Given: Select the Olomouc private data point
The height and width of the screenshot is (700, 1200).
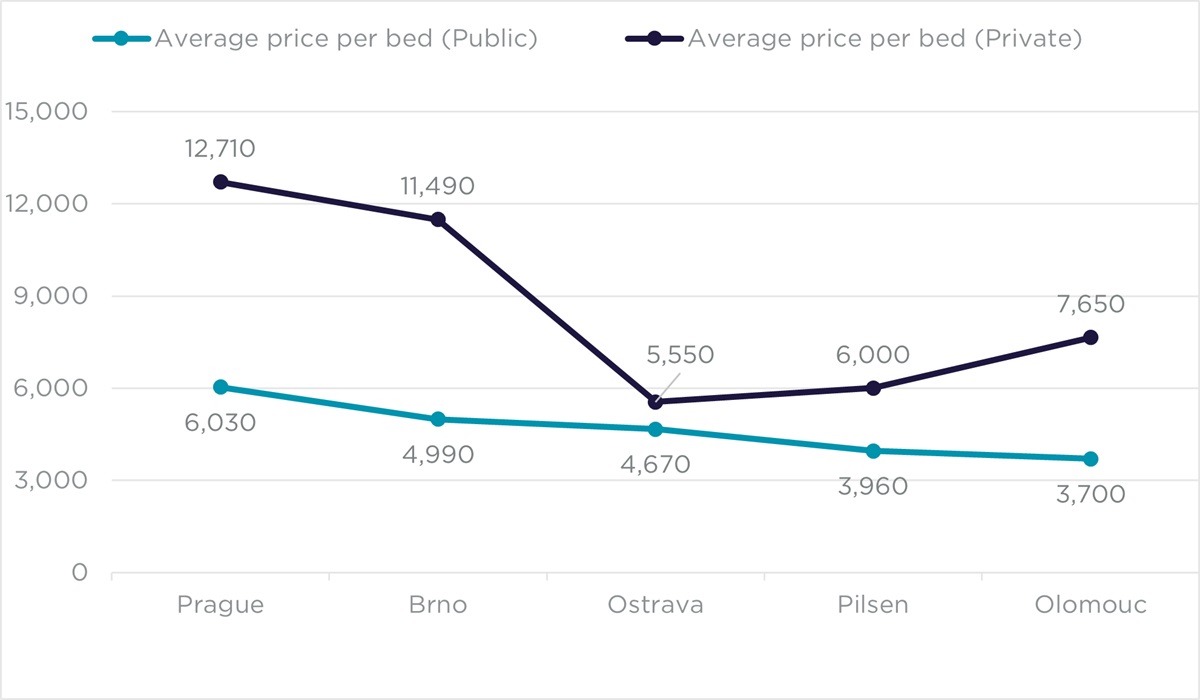Looking at the screenshot, I should (x=1090, y=337).
